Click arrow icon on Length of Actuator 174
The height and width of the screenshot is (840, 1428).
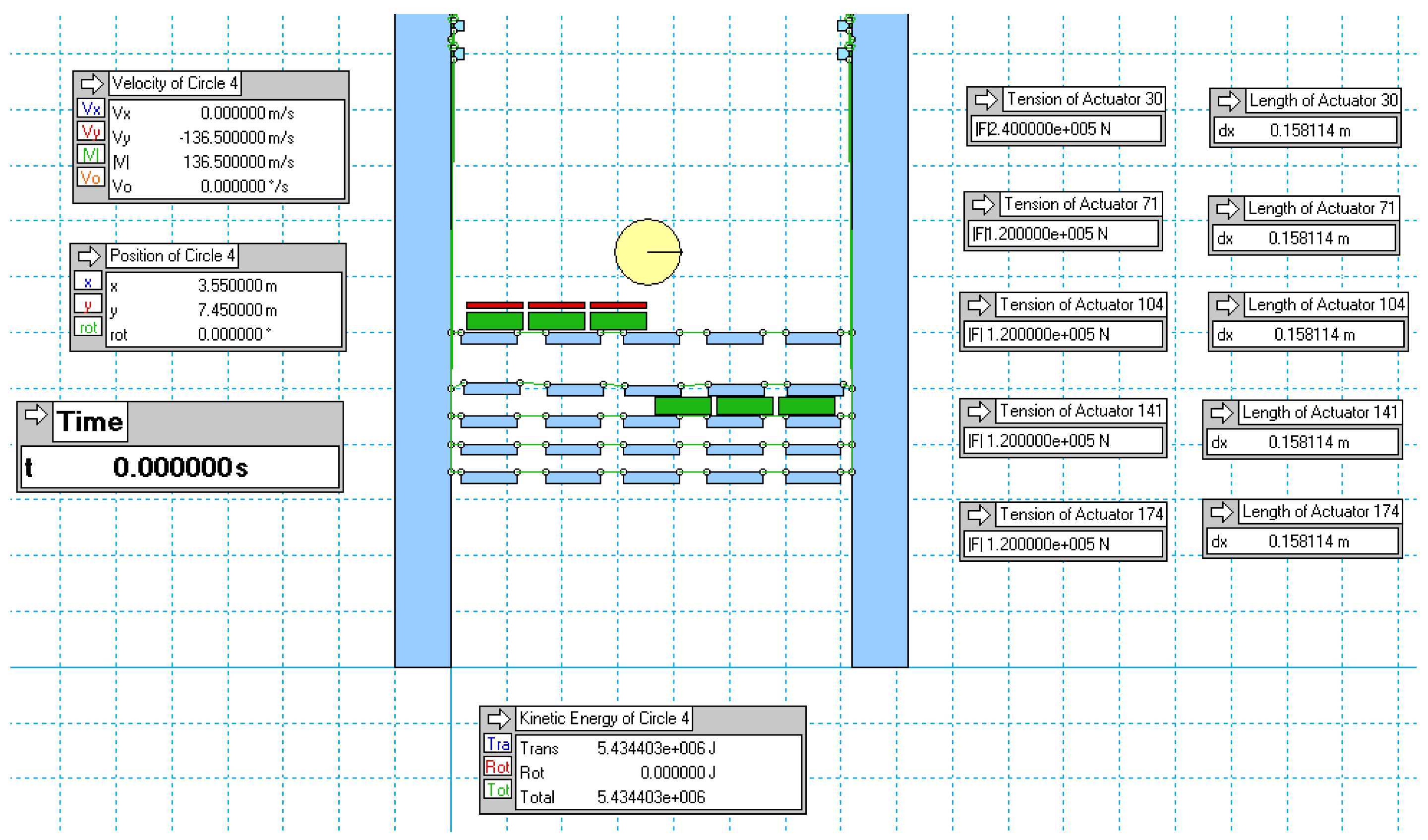point(1222,512)
